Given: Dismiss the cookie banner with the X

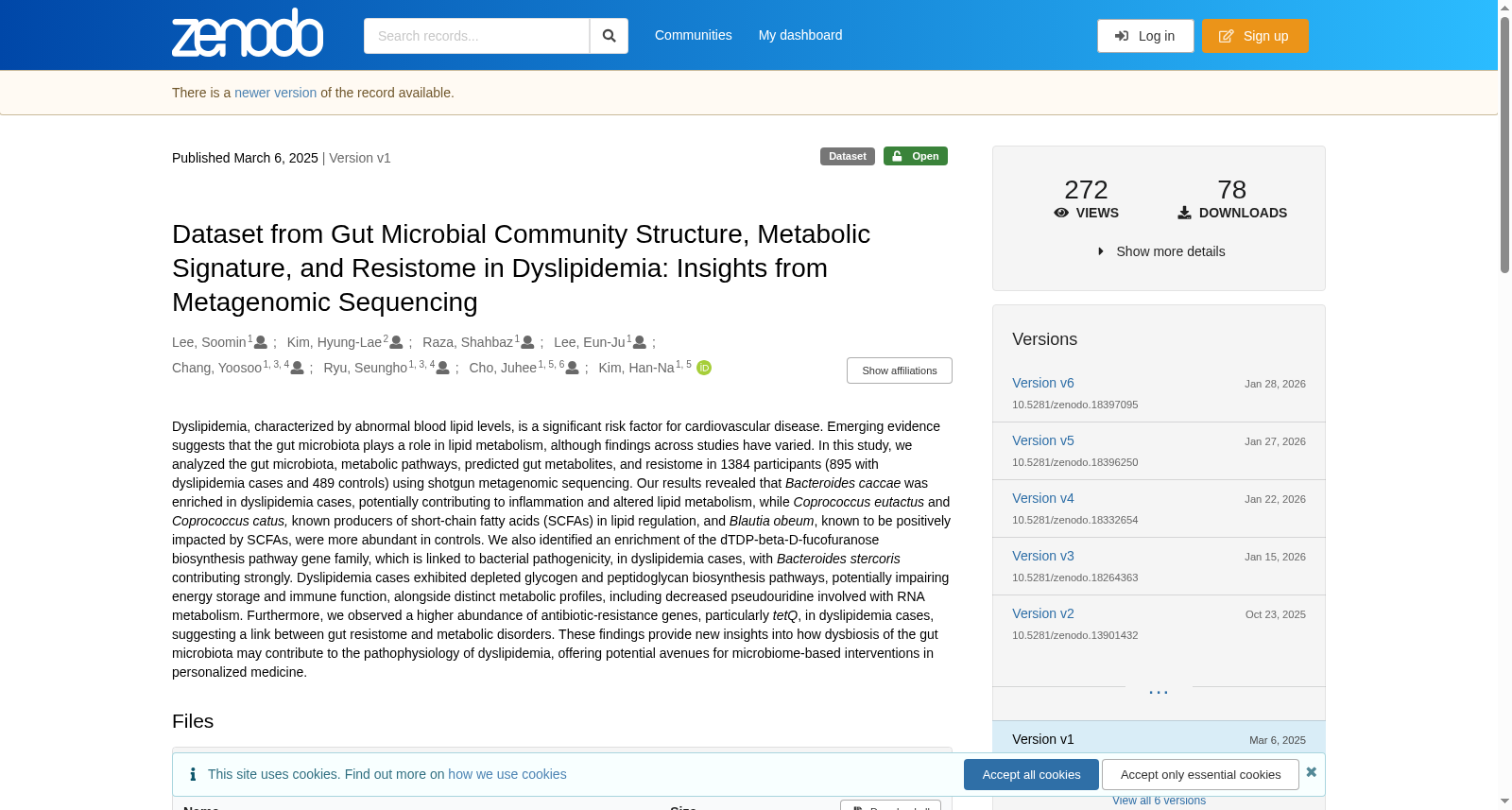Looking at the screenshot, I should 1311,772.
